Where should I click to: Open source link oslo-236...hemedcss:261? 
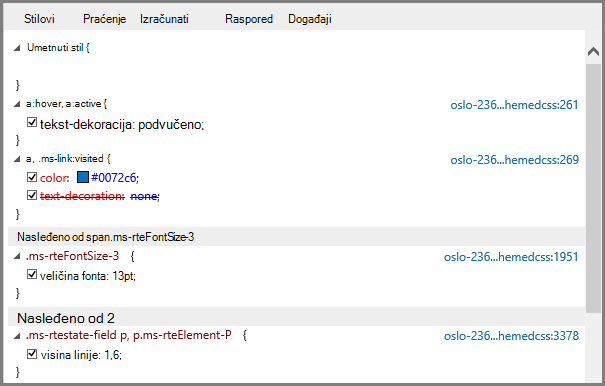click(514, 105)
